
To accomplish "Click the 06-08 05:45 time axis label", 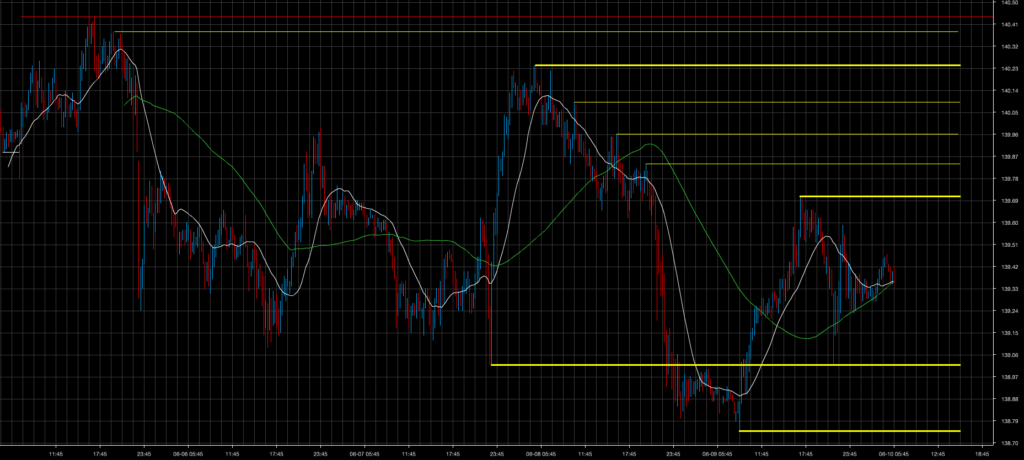I will tap(540, 453).
